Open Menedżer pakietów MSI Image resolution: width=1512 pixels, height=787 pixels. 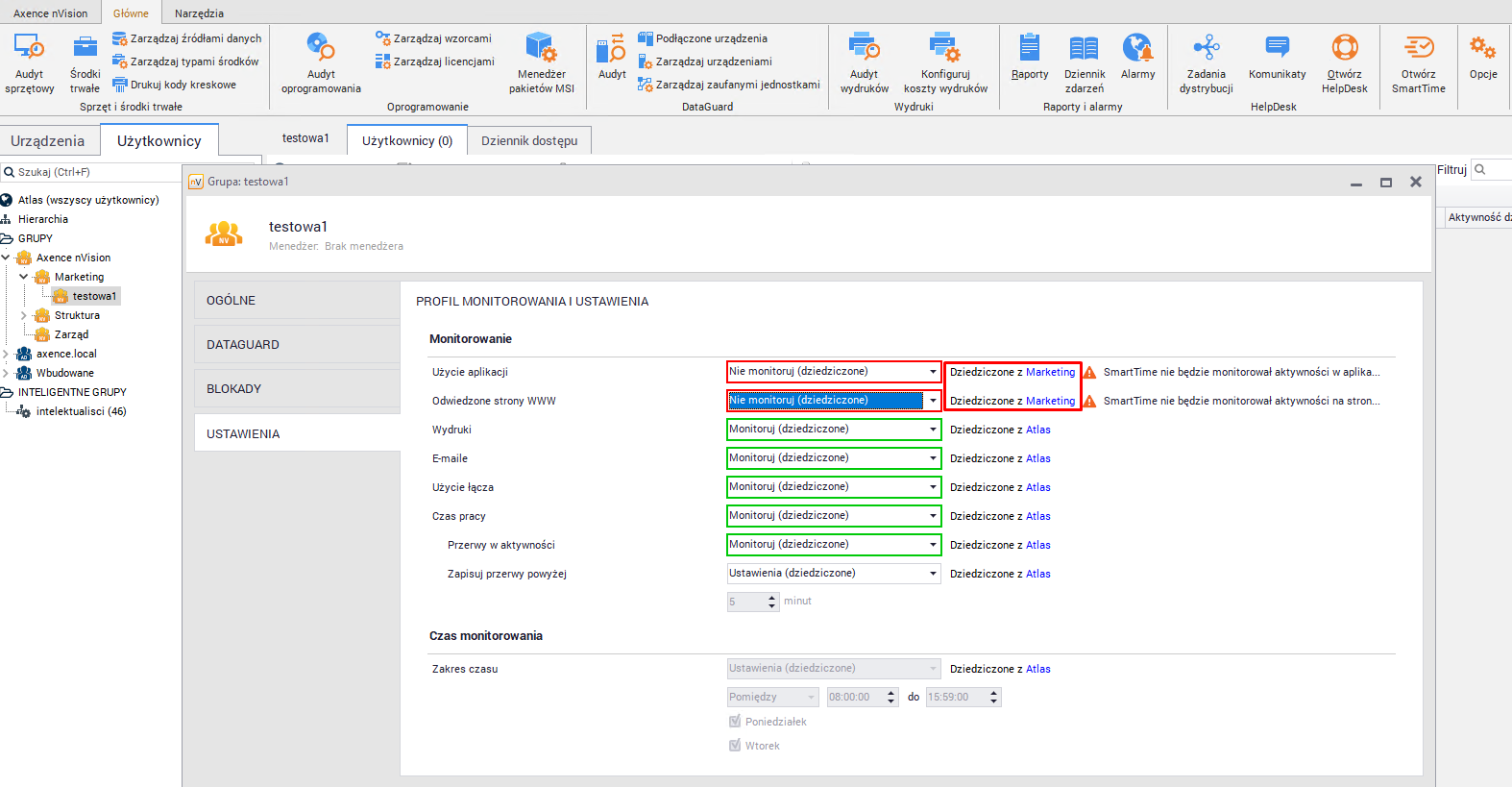[541, 48]
